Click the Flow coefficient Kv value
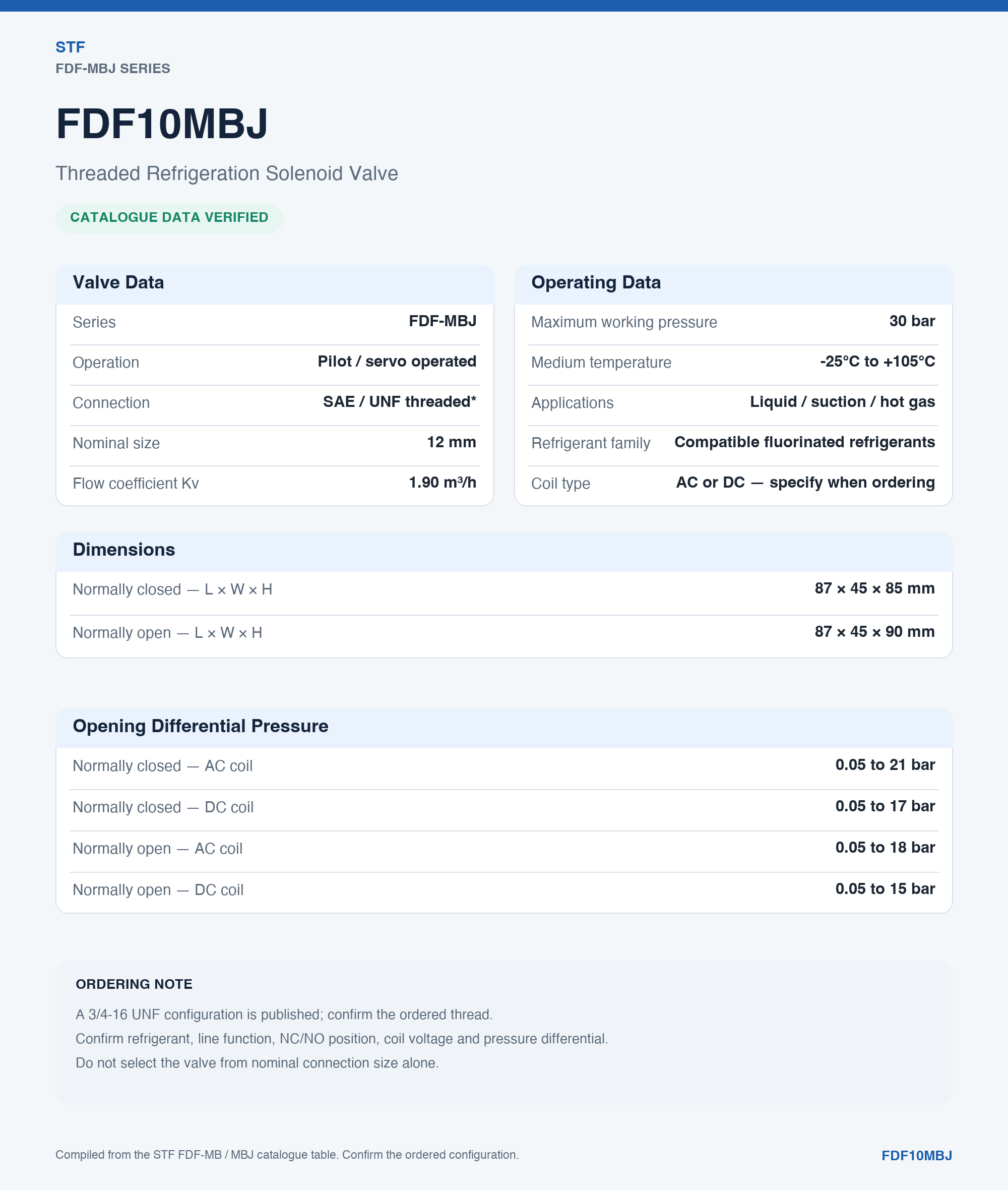The image size is (1008, 1190). [443, 483]
